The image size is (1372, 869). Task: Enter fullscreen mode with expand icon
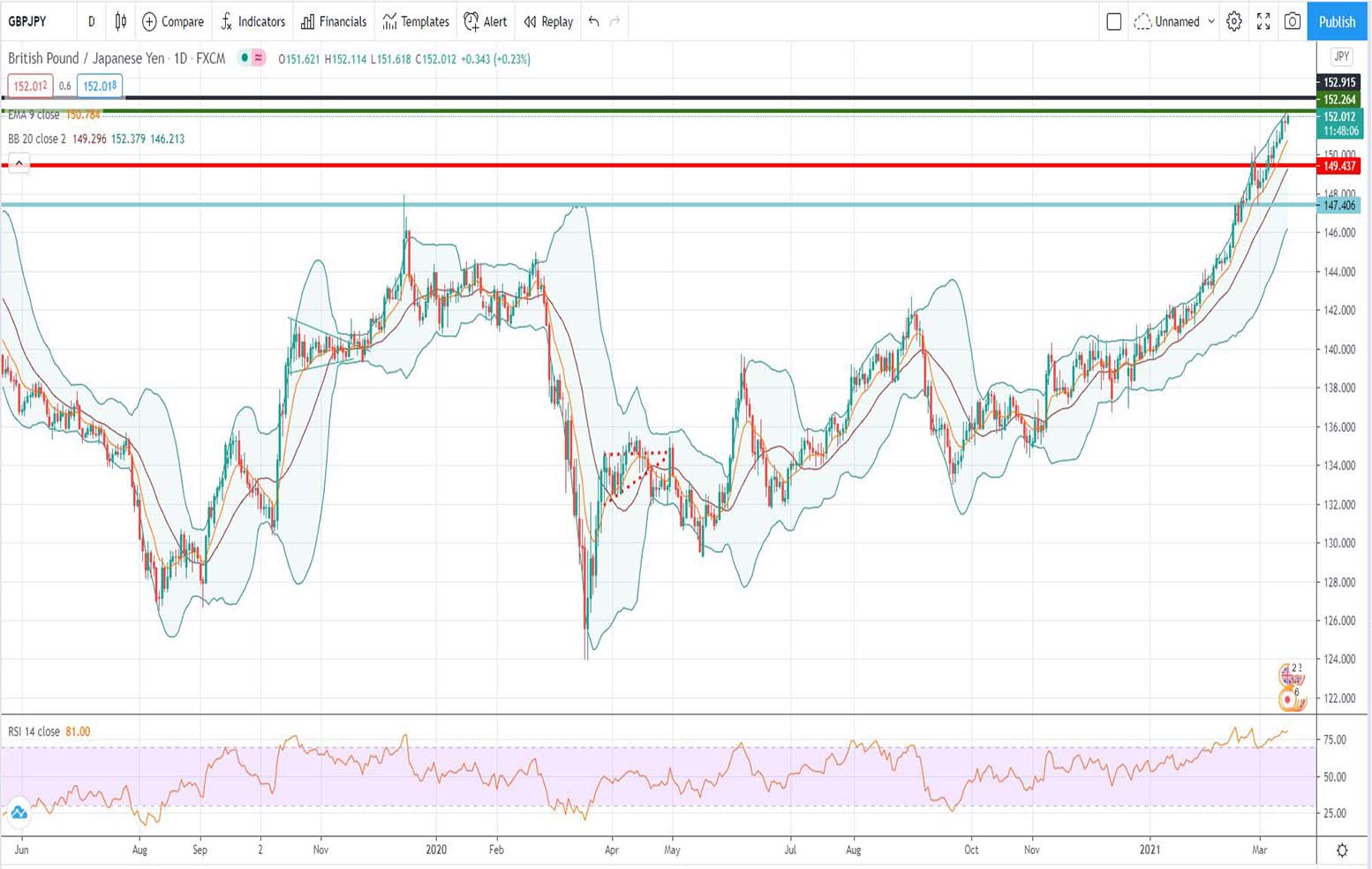pos(1263,21)
